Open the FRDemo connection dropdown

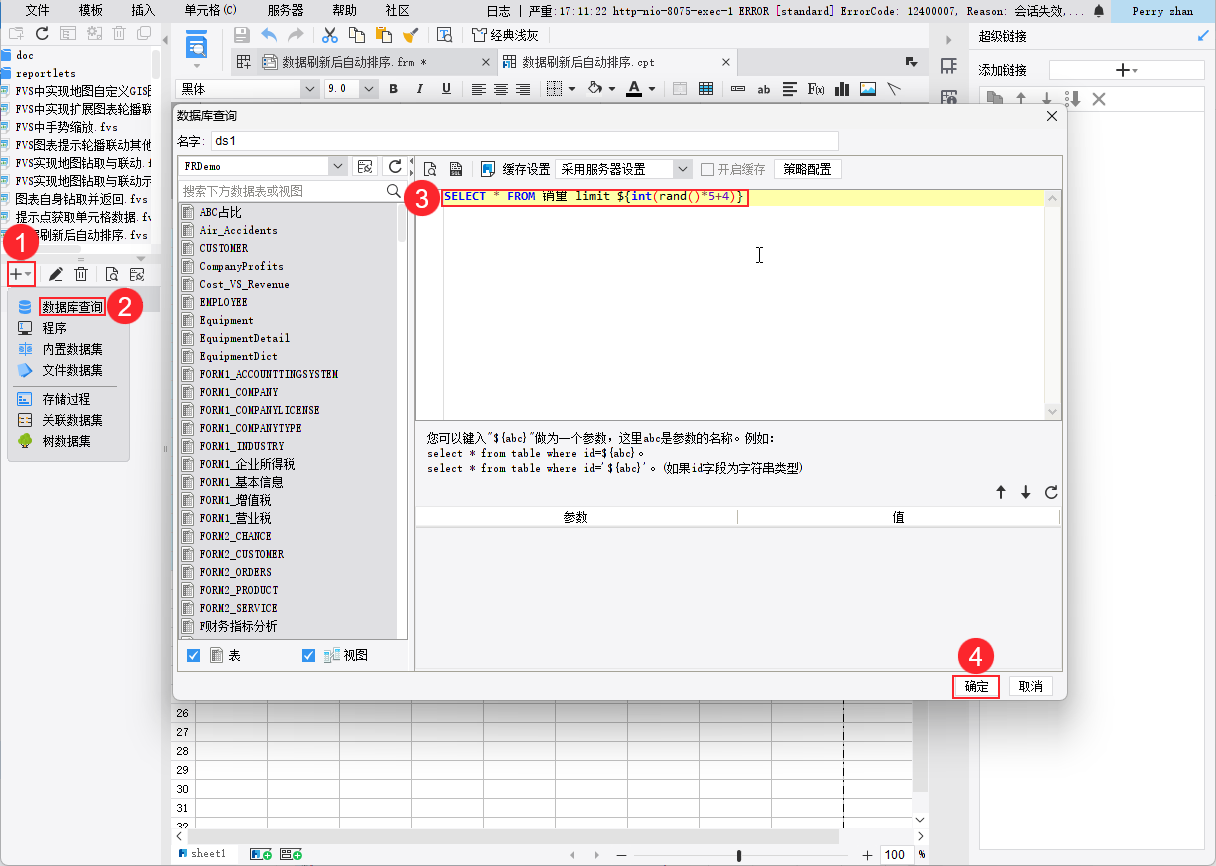point(338,166)
